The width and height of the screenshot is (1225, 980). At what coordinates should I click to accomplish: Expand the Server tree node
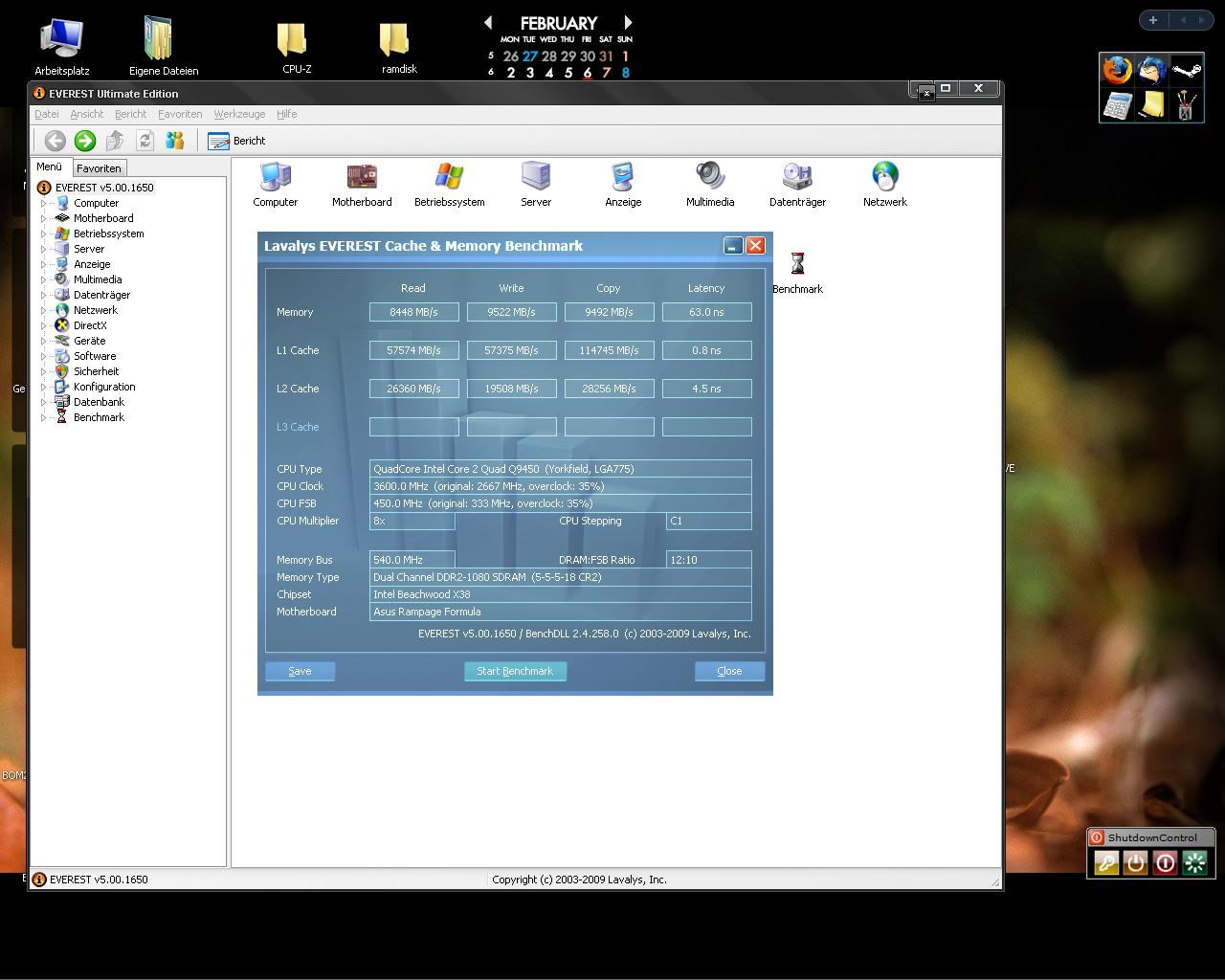coord(44,249)
